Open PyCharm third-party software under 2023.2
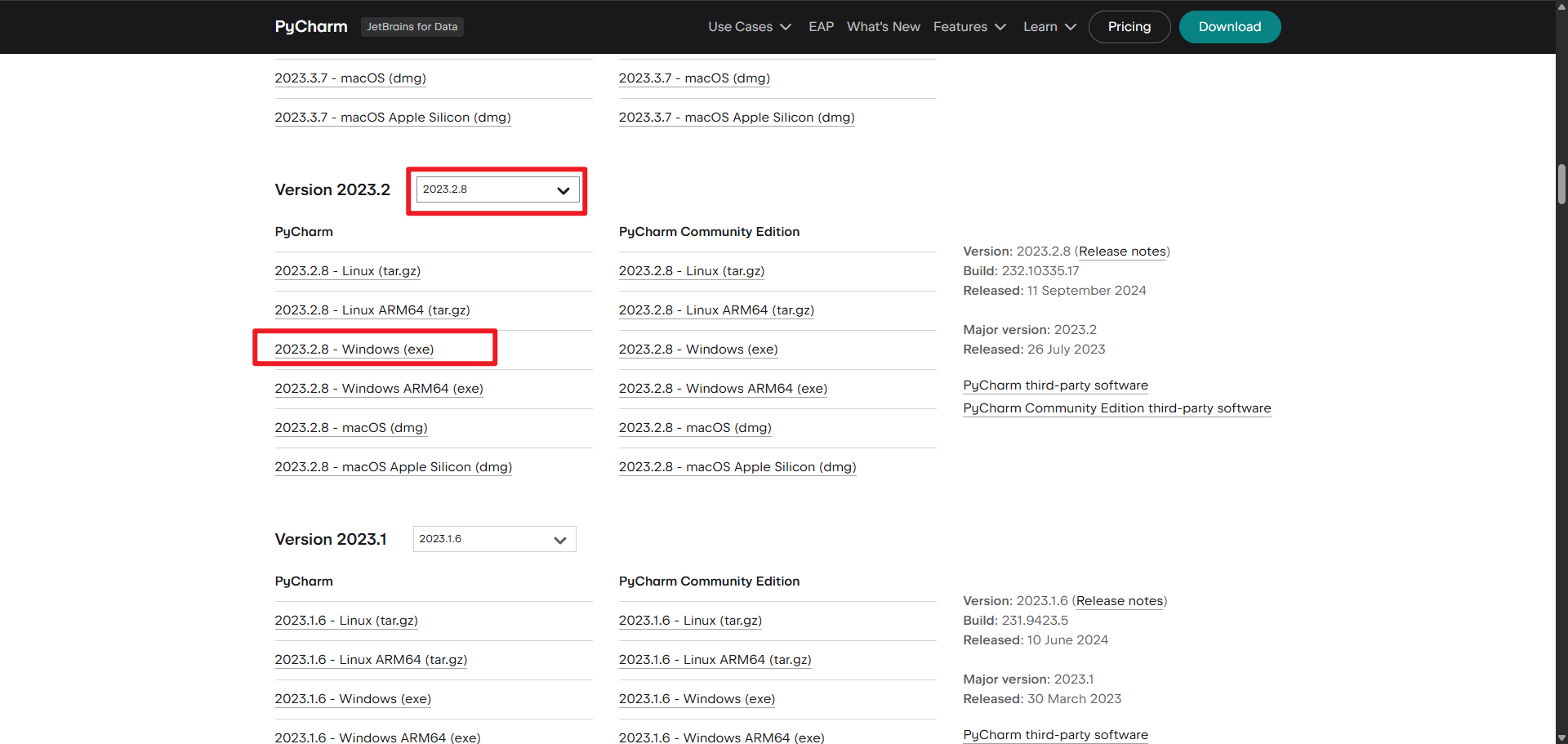 pyautogui.click(x=1055, y=385)
